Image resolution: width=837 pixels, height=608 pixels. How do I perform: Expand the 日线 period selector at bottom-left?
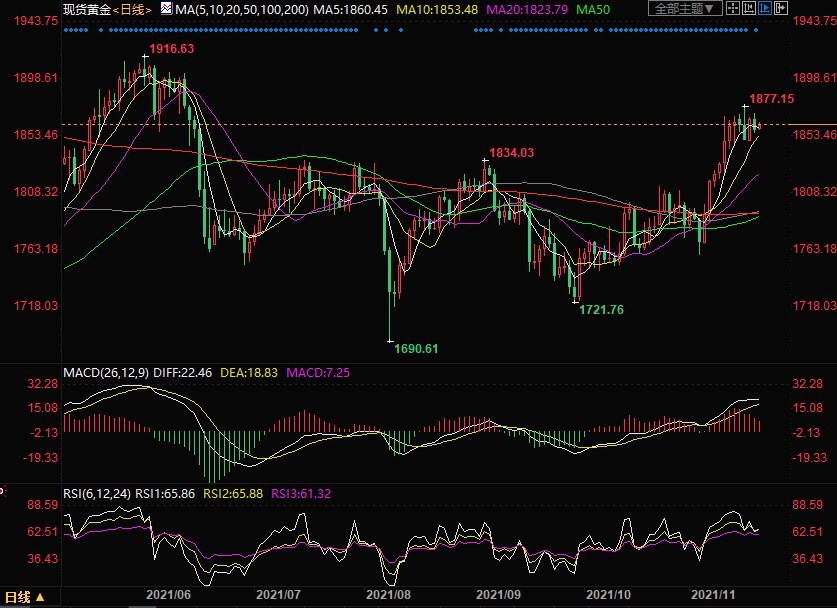[19, 598]
